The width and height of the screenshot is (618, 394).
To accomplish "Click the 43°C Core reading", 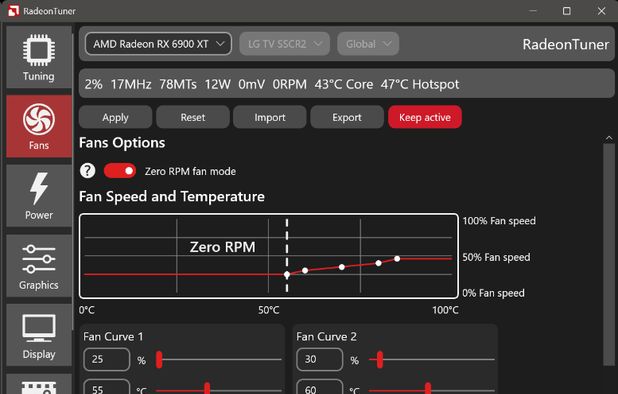I will (x=344, y=84).
